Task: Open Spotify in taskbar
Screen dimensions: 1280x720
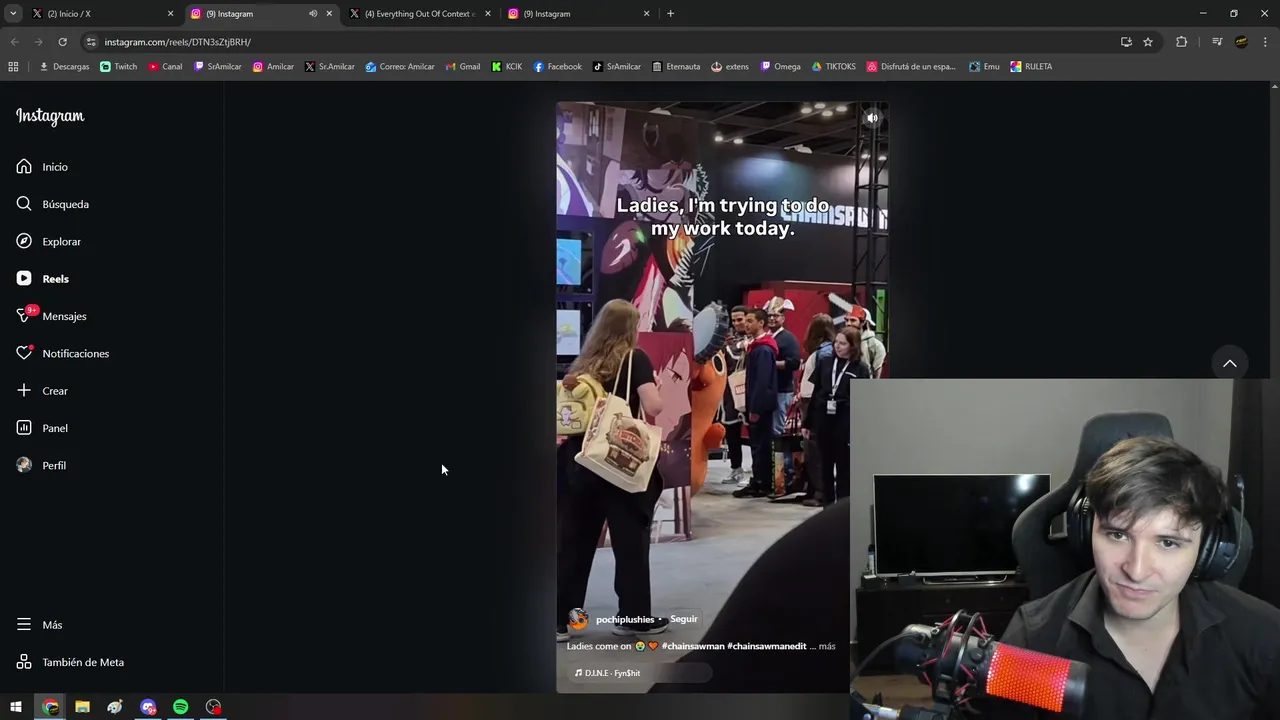Action: [180, 707]
